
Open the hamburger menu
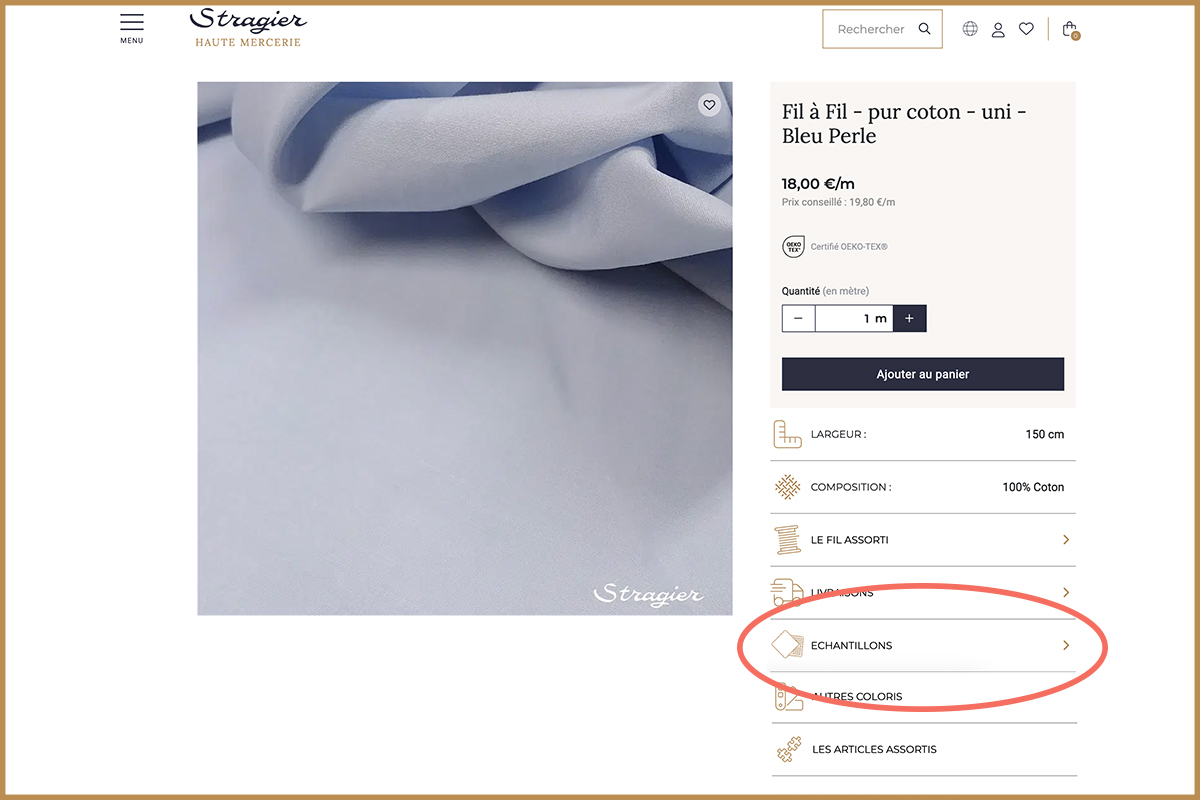pos(131,27)
